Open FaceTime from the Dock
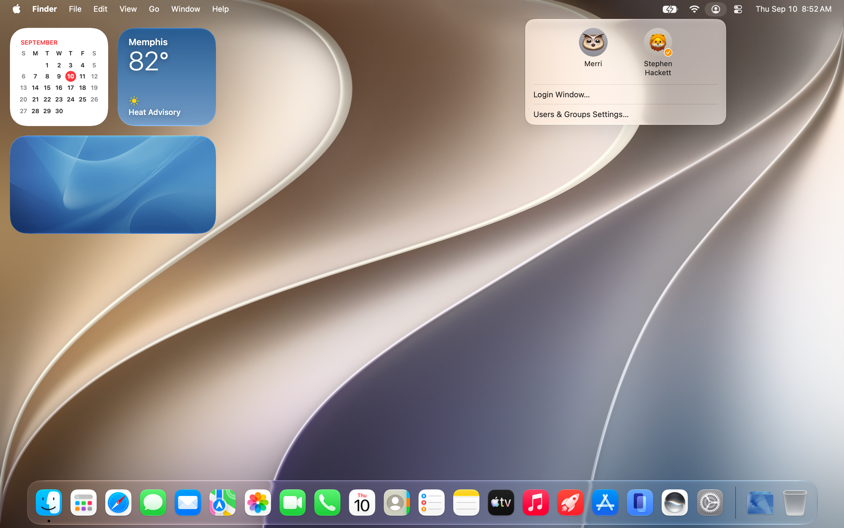The width and height of the screenshot is (844, 528). coord(292,502)
